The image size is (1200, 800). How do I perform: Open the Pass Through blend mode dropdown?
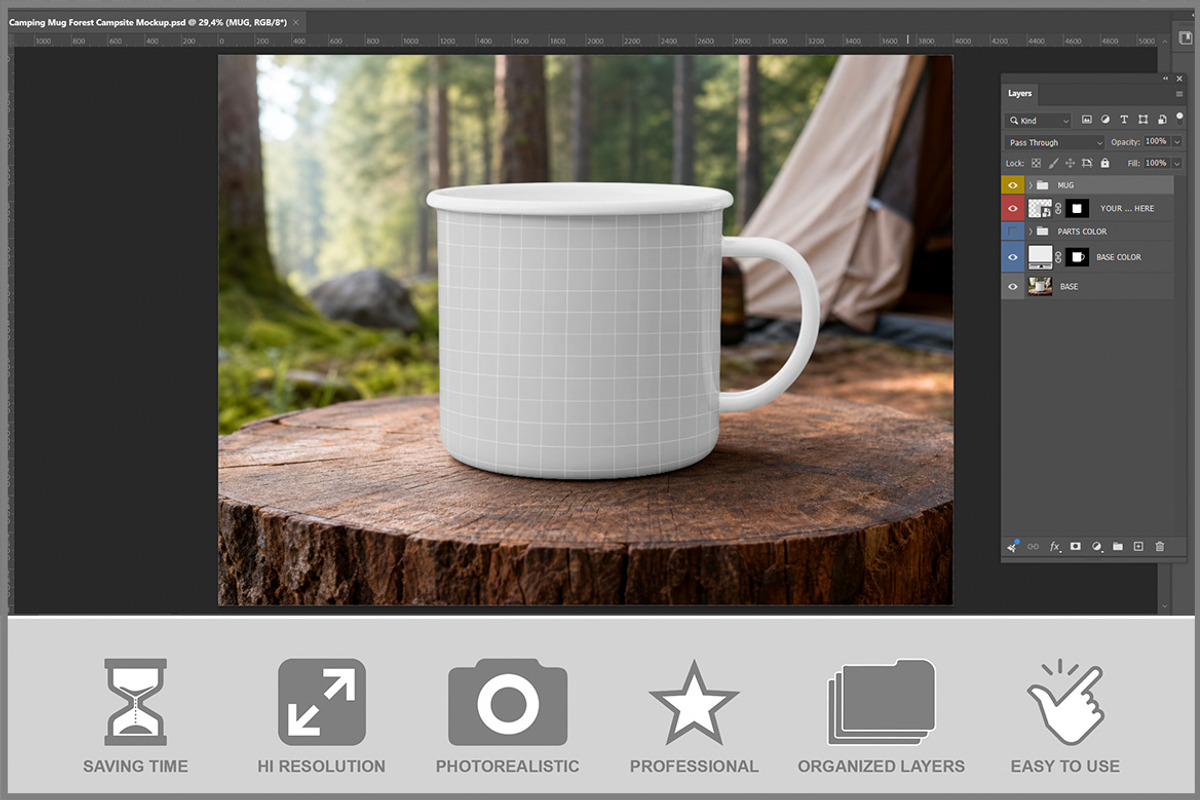(x=1055, y=142)
